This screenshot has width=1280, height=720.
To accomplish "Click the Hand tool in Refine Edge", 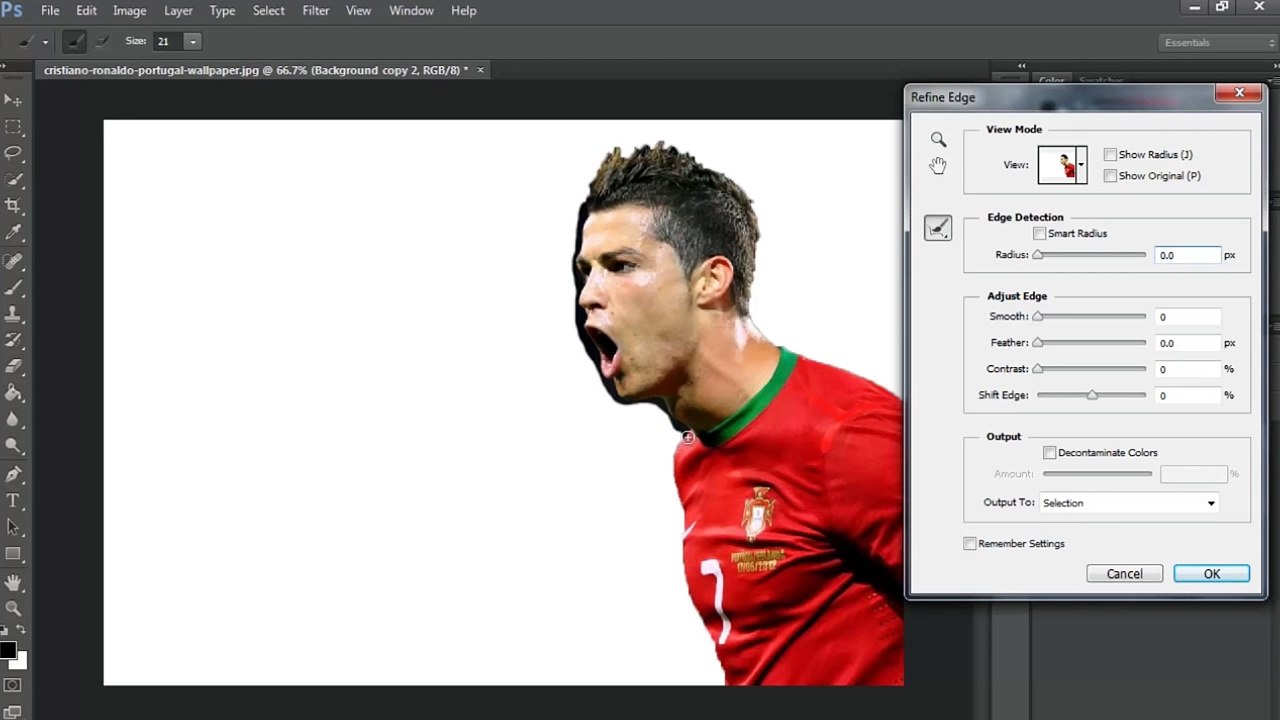I will coord(938,166).
